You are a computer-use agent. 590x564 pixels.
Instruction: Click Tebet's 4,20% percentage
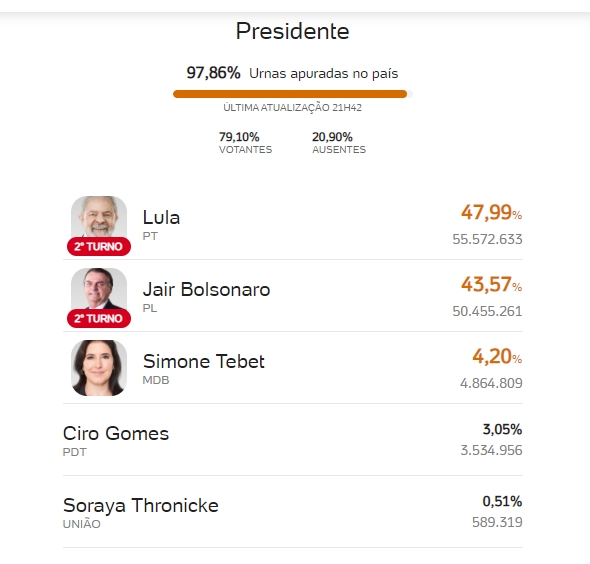(x=497, y=356)
